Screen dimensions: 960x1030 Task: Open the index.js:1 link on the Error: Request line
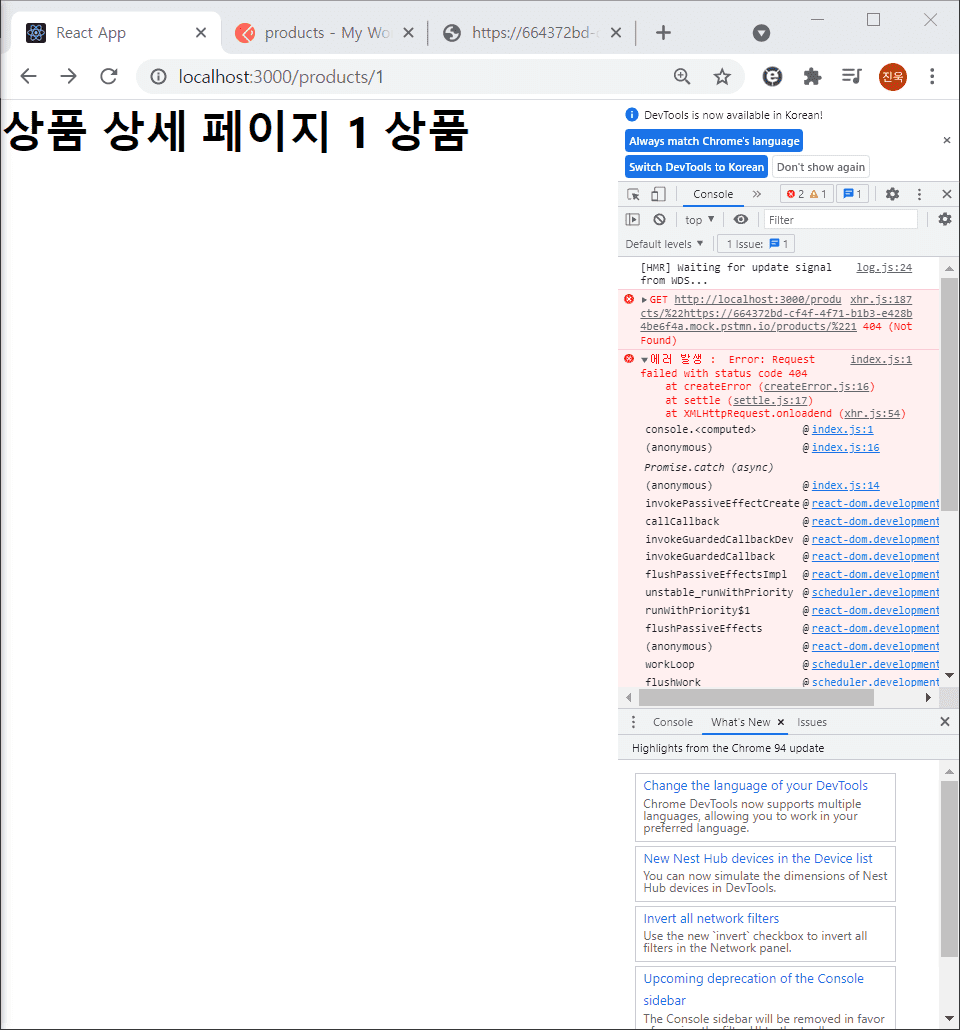point(880,360)
